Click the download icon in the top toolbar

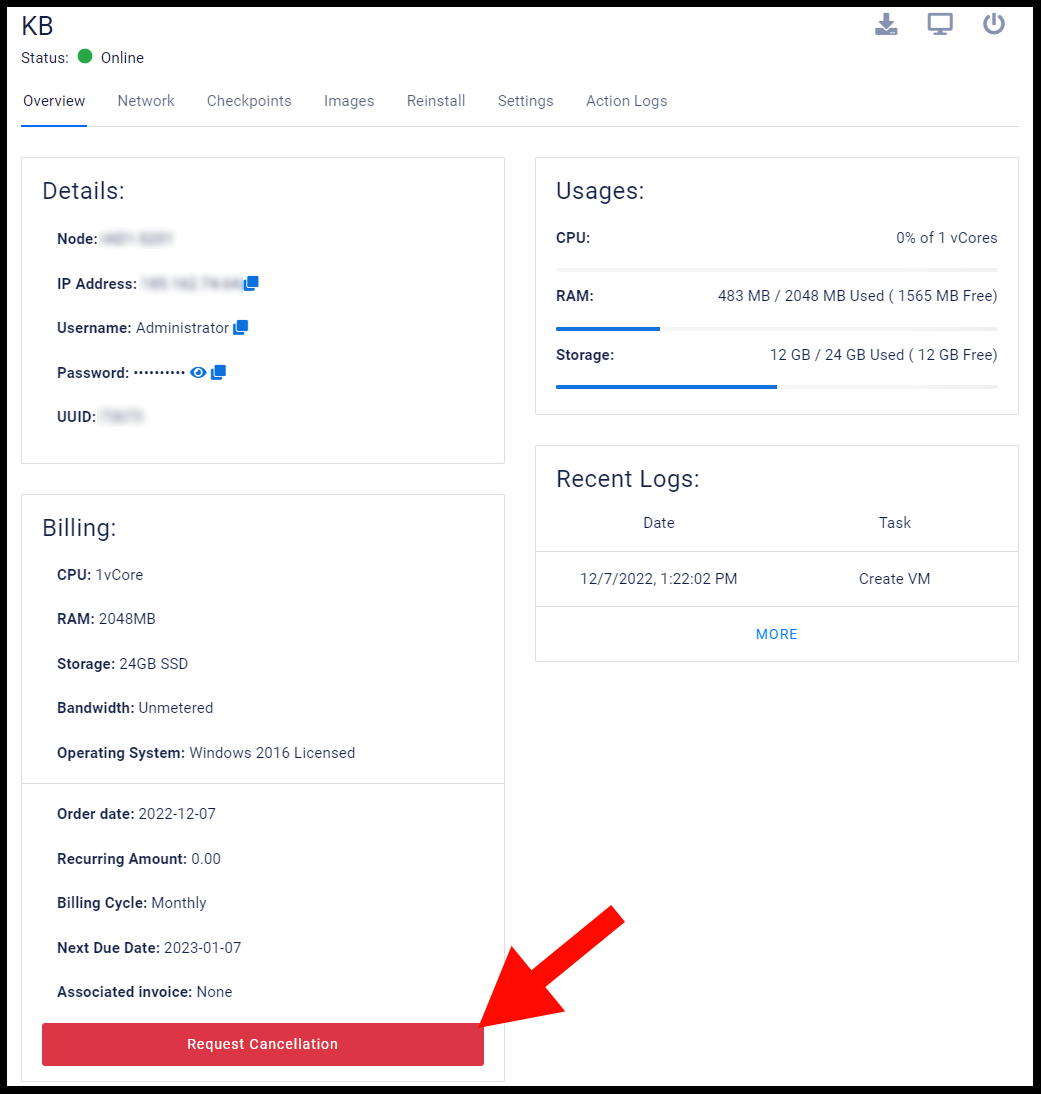click(886, 23)
